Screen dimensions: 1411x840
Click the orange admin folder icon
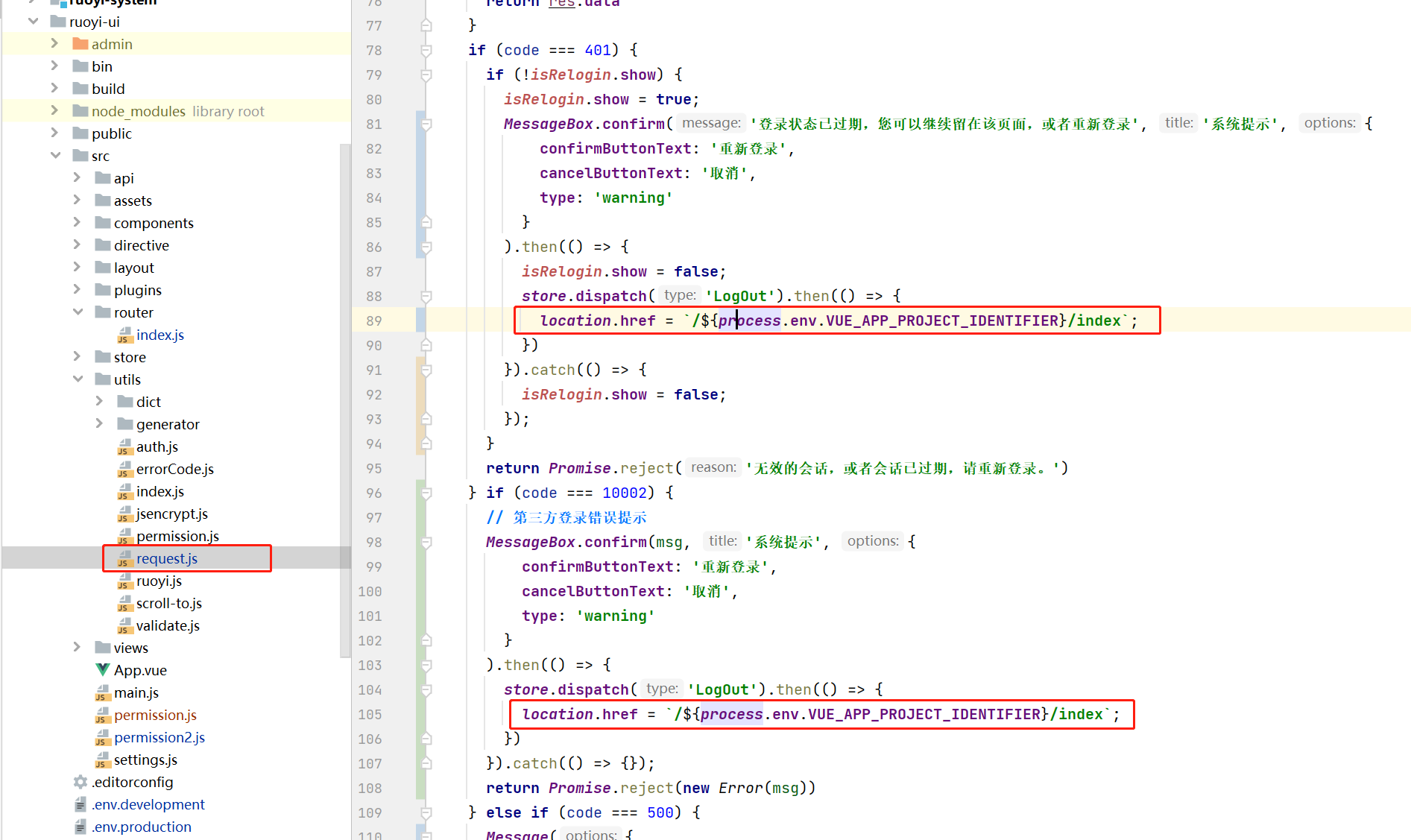click(x=81, y=44)
